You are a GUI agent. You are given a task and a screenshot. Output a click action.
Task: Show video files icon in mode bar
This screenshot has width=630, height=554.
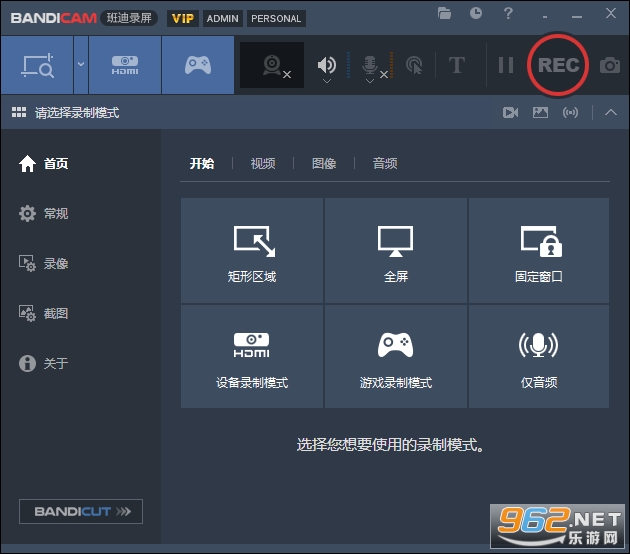(x=510, y=112)
